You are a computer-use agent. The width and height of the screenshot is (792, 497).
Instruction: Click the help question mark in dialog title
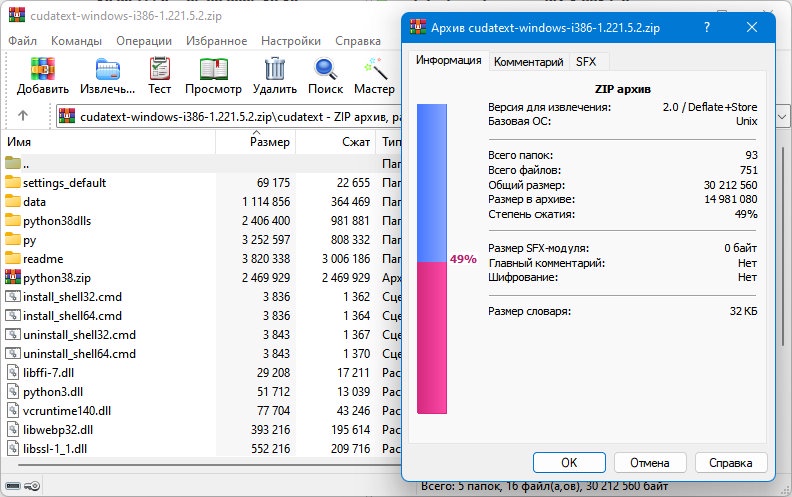tap(707, 27)
